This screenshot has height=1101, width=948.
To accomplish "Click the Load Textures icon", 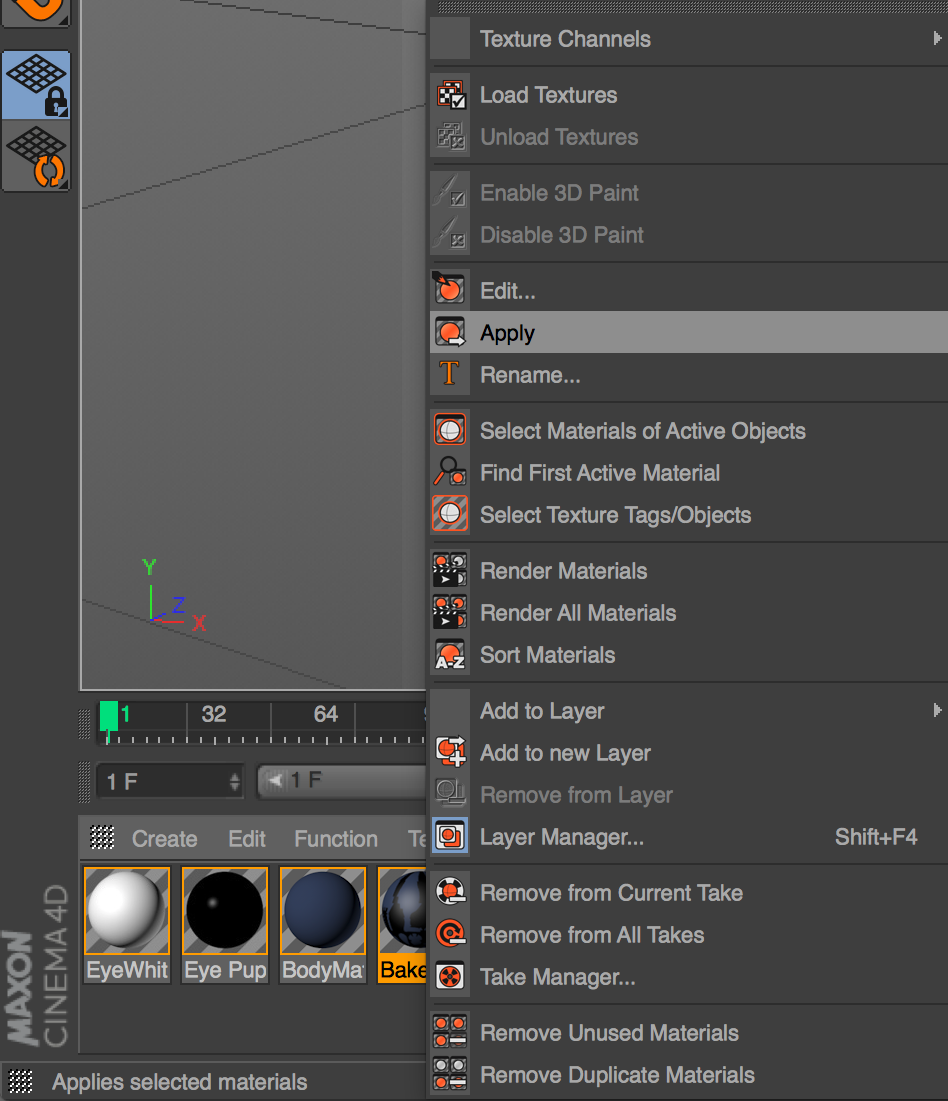I will coord(450,95).
